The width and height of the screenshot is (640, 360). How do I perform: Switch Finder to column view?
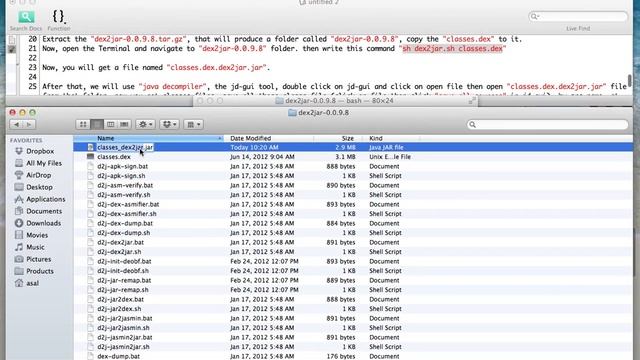click(x=110, y=124)
